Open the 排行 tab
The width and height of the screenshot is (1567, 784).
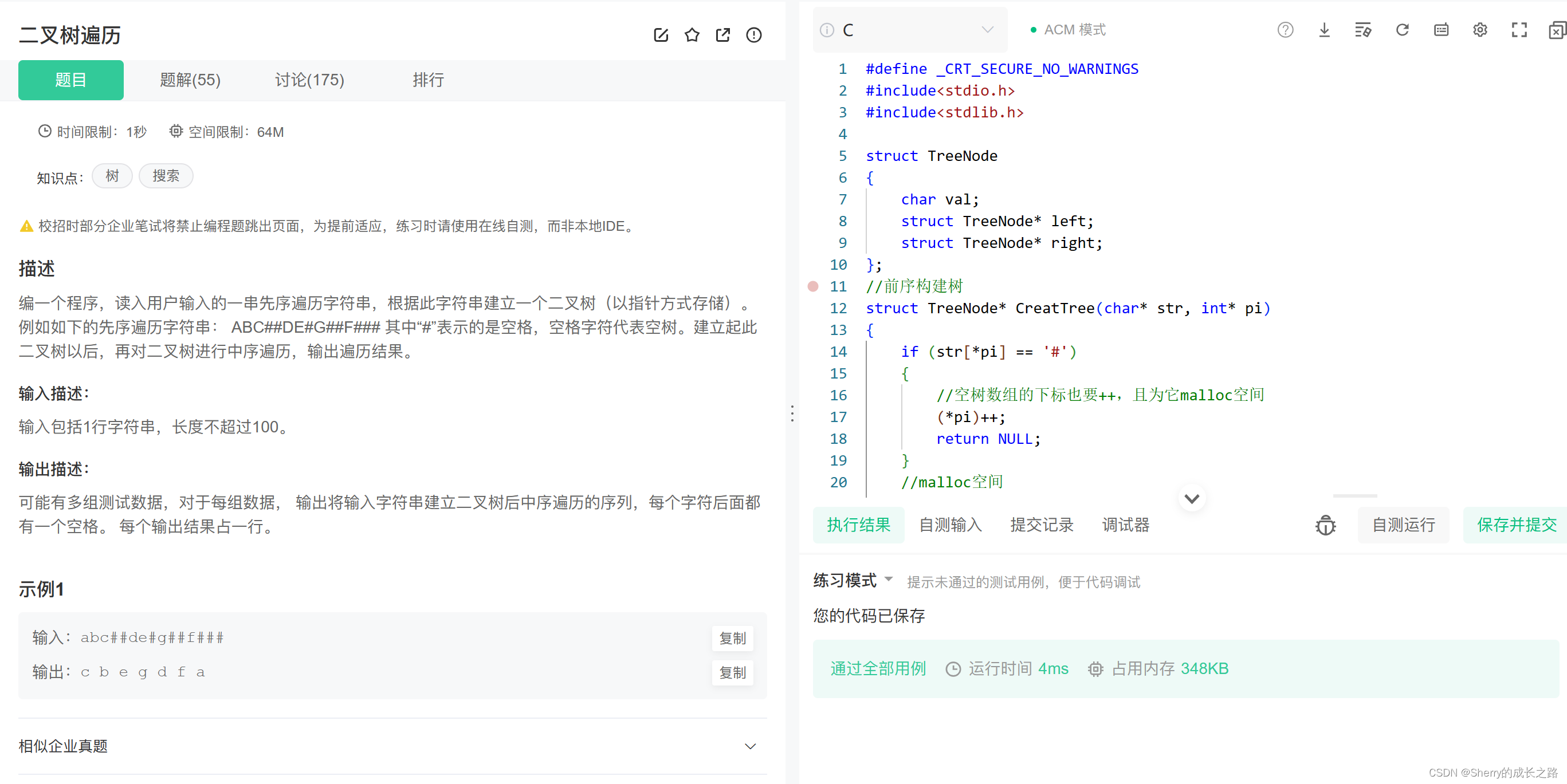(428, 80)
